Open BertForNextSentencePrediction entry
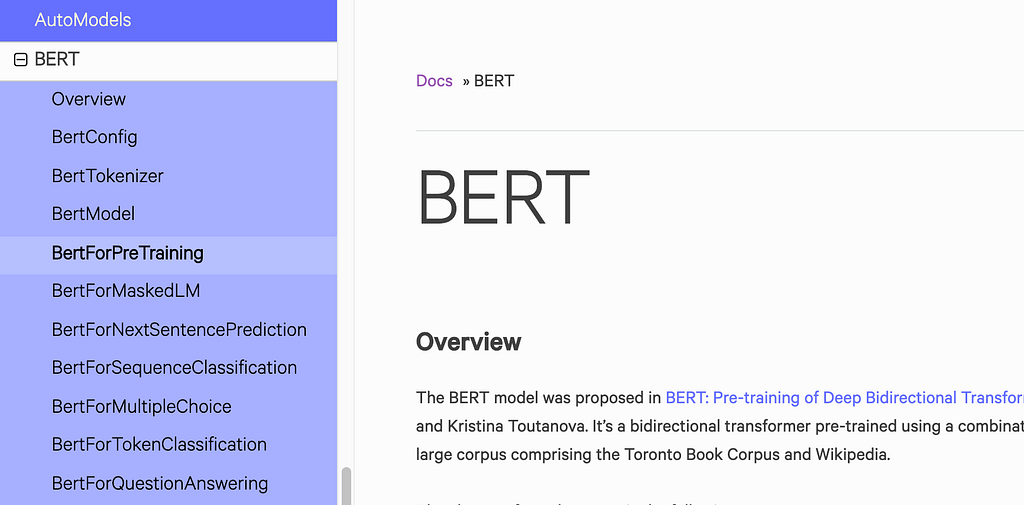This screenshot has width=1024, height=505. [179, 330]
